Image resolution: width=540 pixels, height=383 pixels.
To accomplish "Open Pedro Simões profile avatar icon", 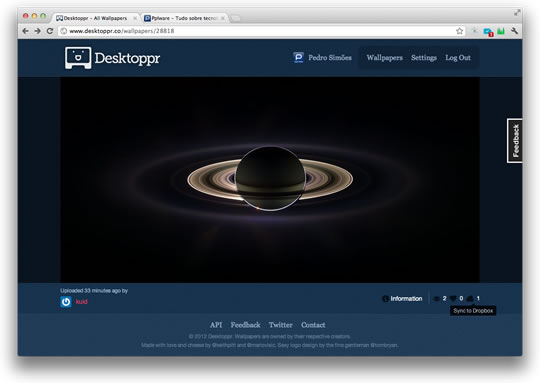I will [298, 57].
